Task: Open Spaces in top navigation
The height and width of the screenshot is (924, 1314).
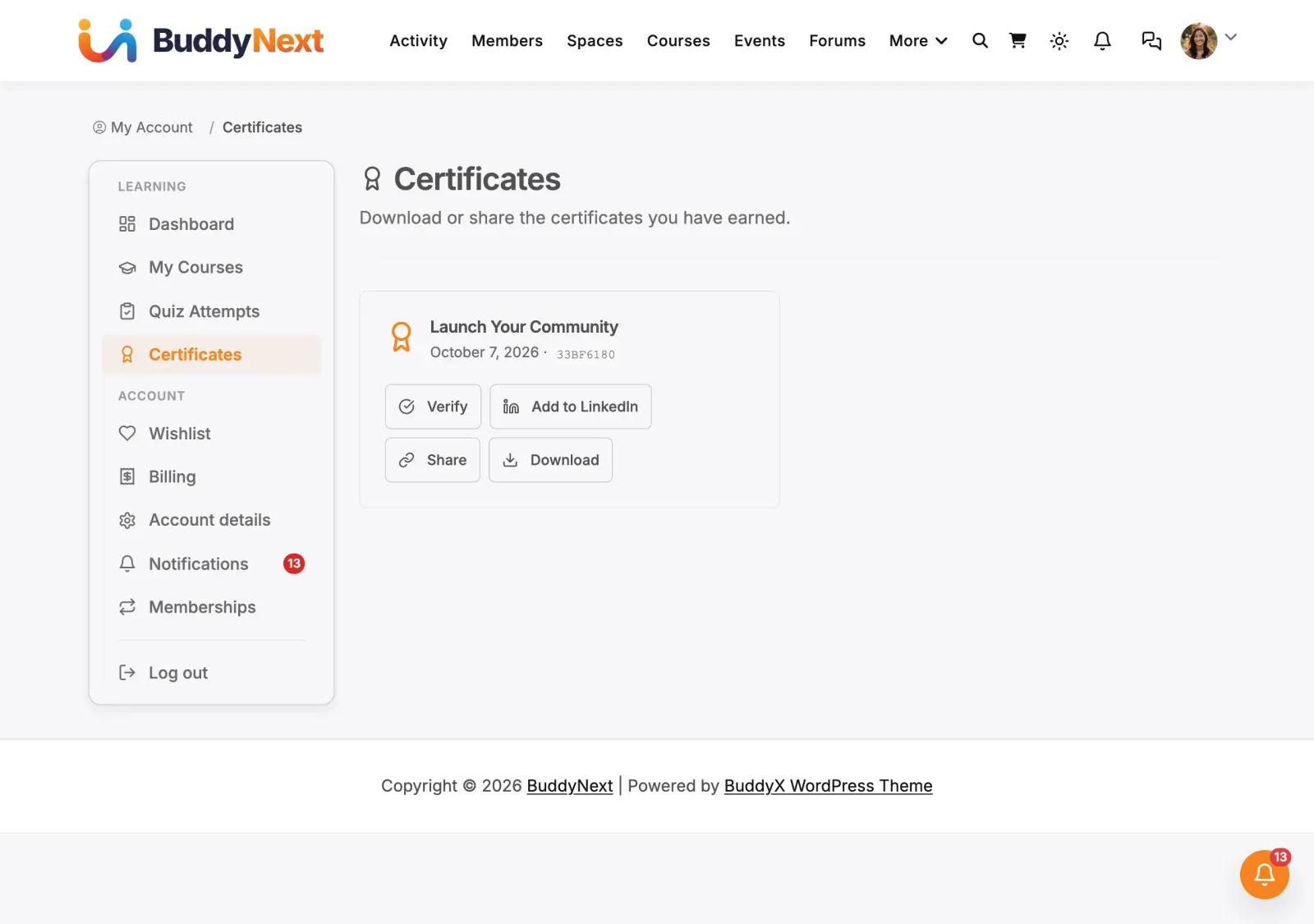Action: click(x=595, y=41)
